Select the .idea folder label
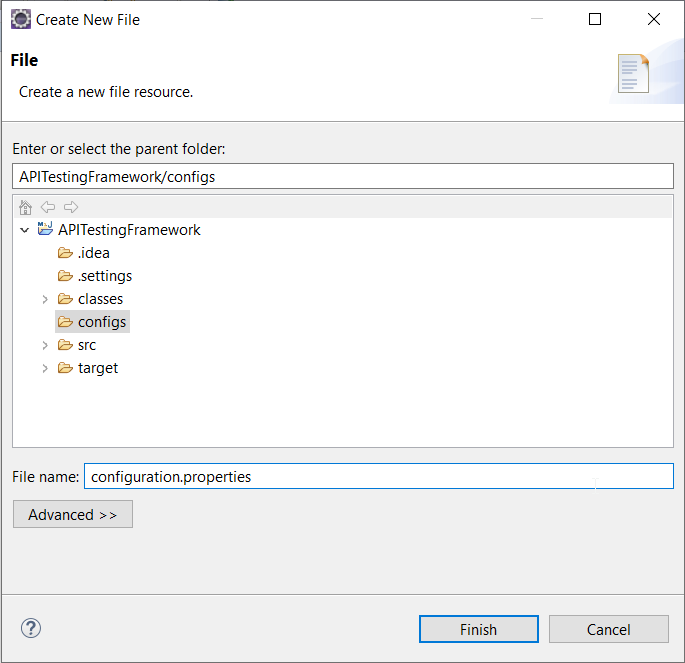Image resolution: width=685 pixels, height=663 pixels. coord(93,253)
